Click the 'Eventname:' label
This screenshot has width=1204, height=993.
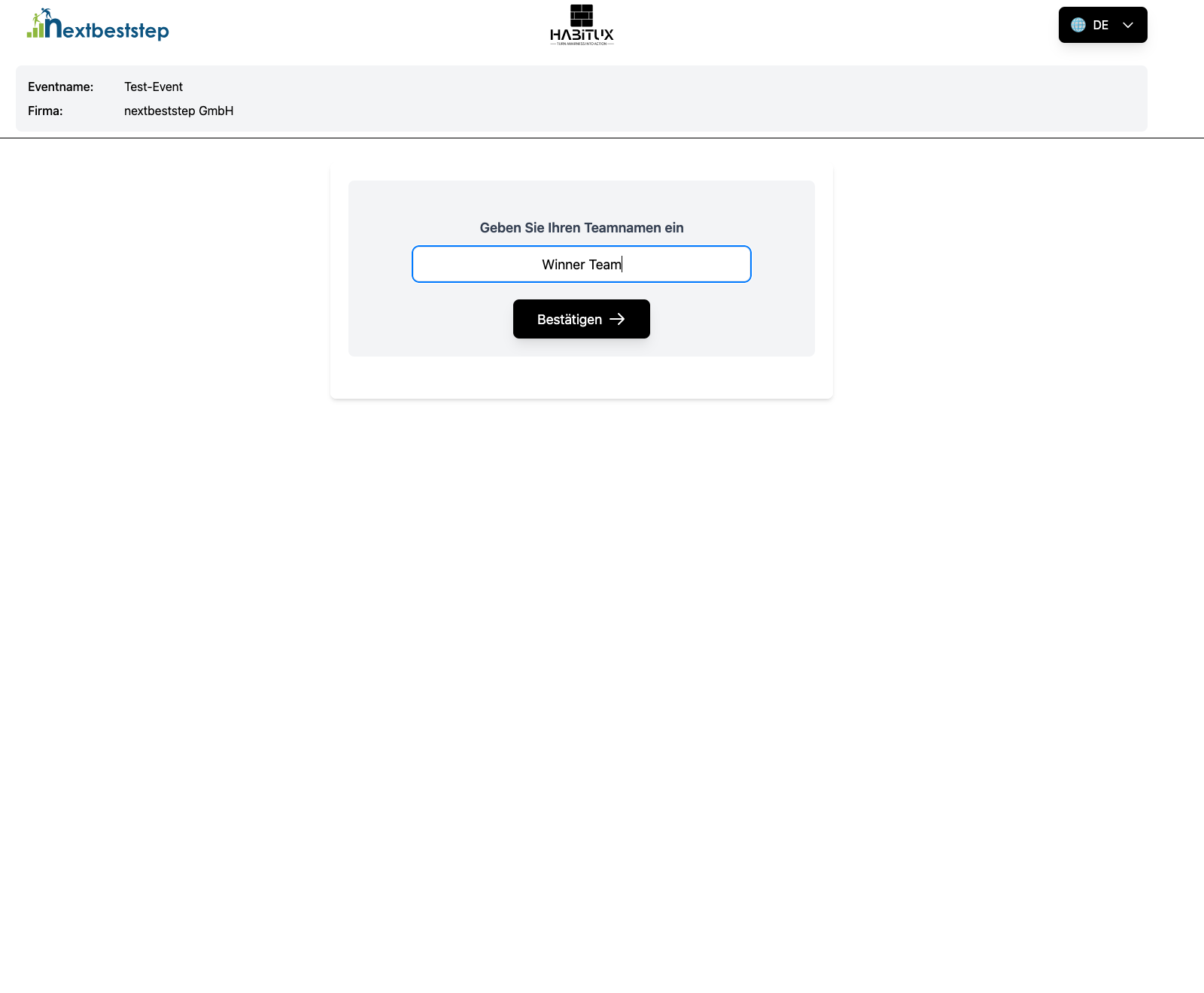pyautogui.click(x=61, y=87)
